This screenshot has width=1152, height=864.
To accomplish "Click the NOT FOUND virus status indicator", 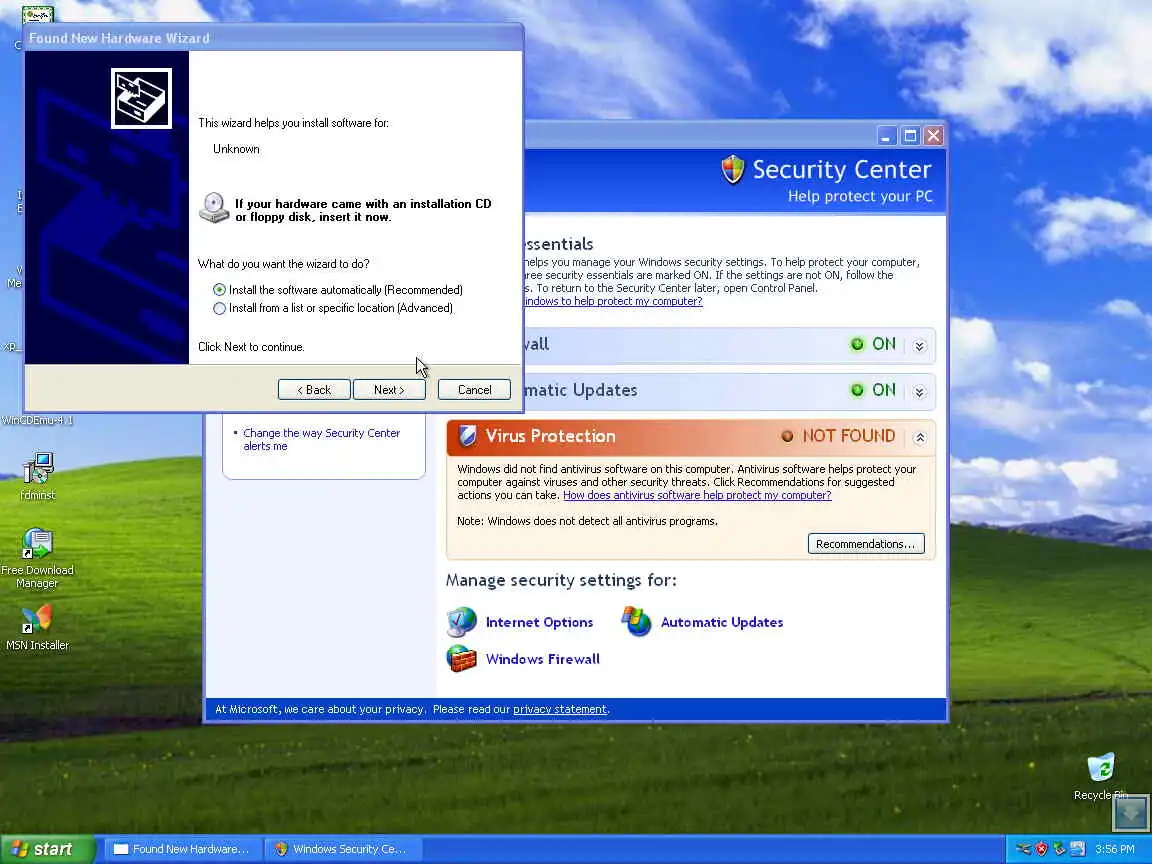I will pyautogui.click(x=838, y=436).
